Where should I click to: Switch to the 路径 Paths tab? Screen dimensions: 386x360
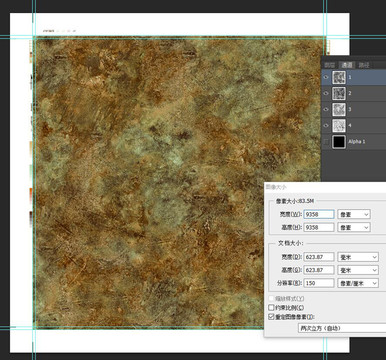point(364,65)
